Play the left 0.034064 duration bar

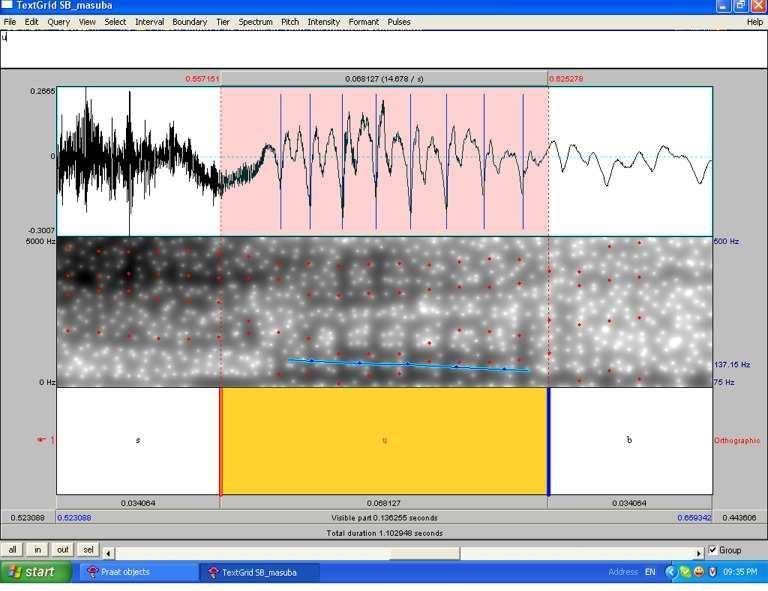click(138, 503)
